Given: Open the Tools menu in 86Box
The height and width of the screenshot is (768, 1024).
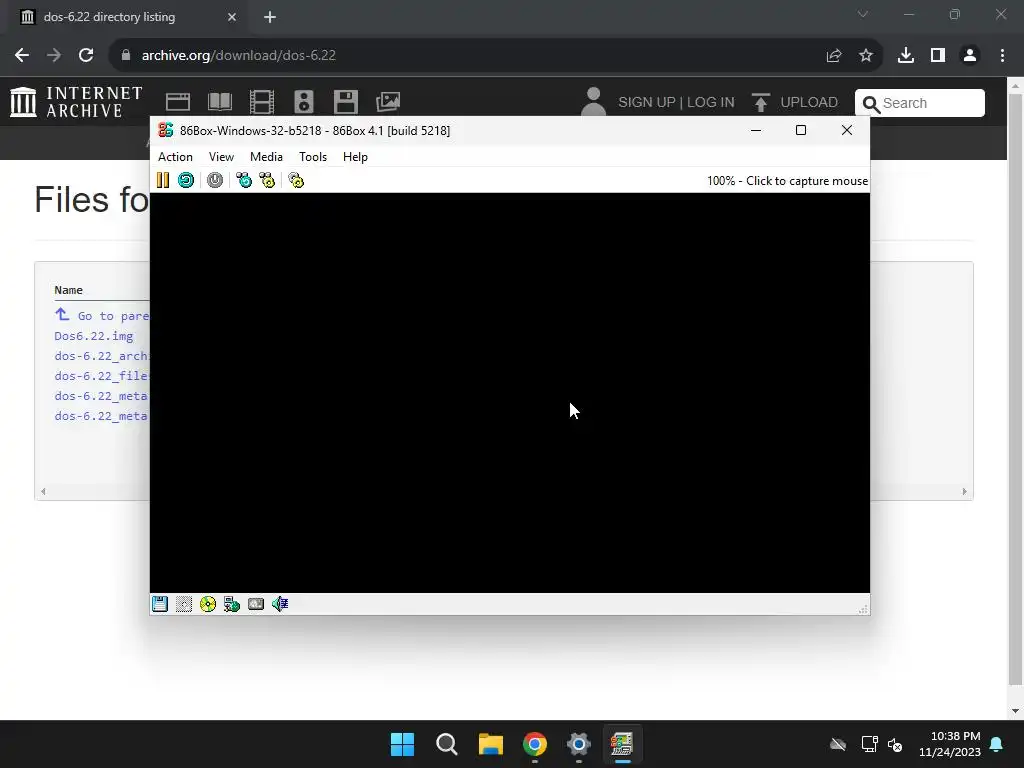Looking at the screenshot, I should pos(313,157).
